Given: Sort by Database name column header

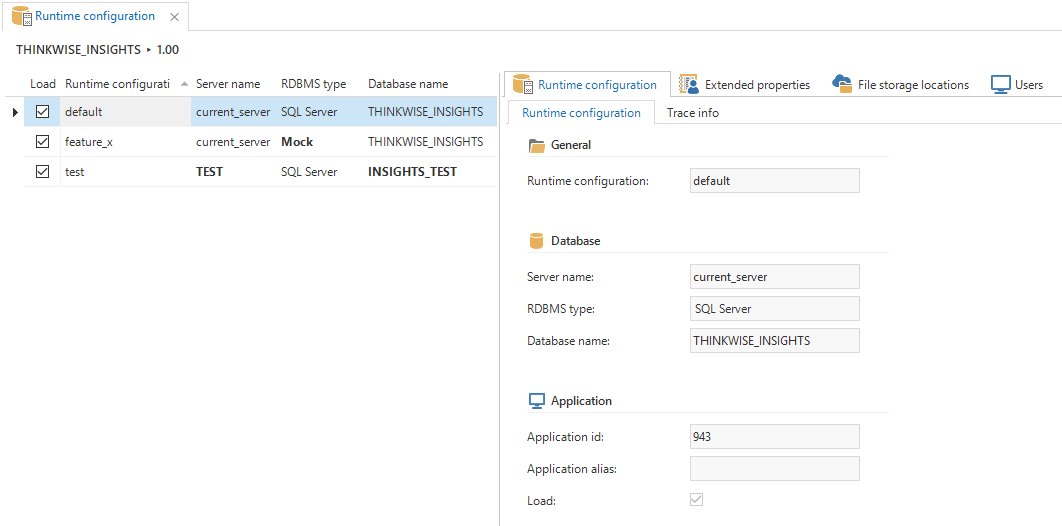Looking at the screenshot, I should coord(408,84).
